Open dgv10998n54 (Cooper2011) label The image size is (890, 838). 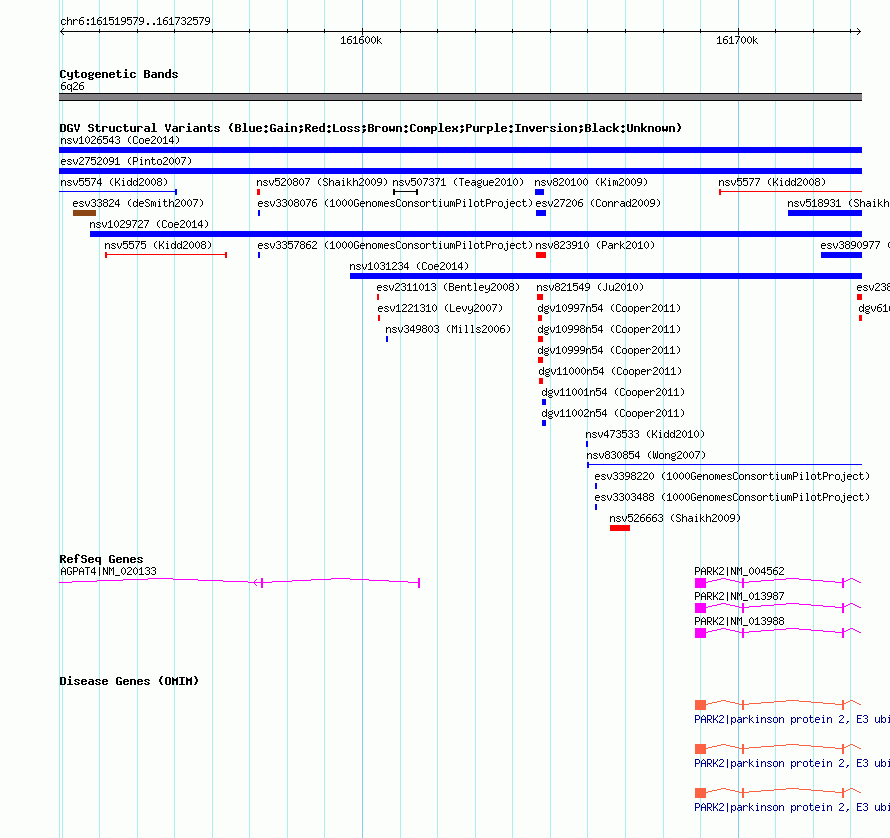pos(610,329)
